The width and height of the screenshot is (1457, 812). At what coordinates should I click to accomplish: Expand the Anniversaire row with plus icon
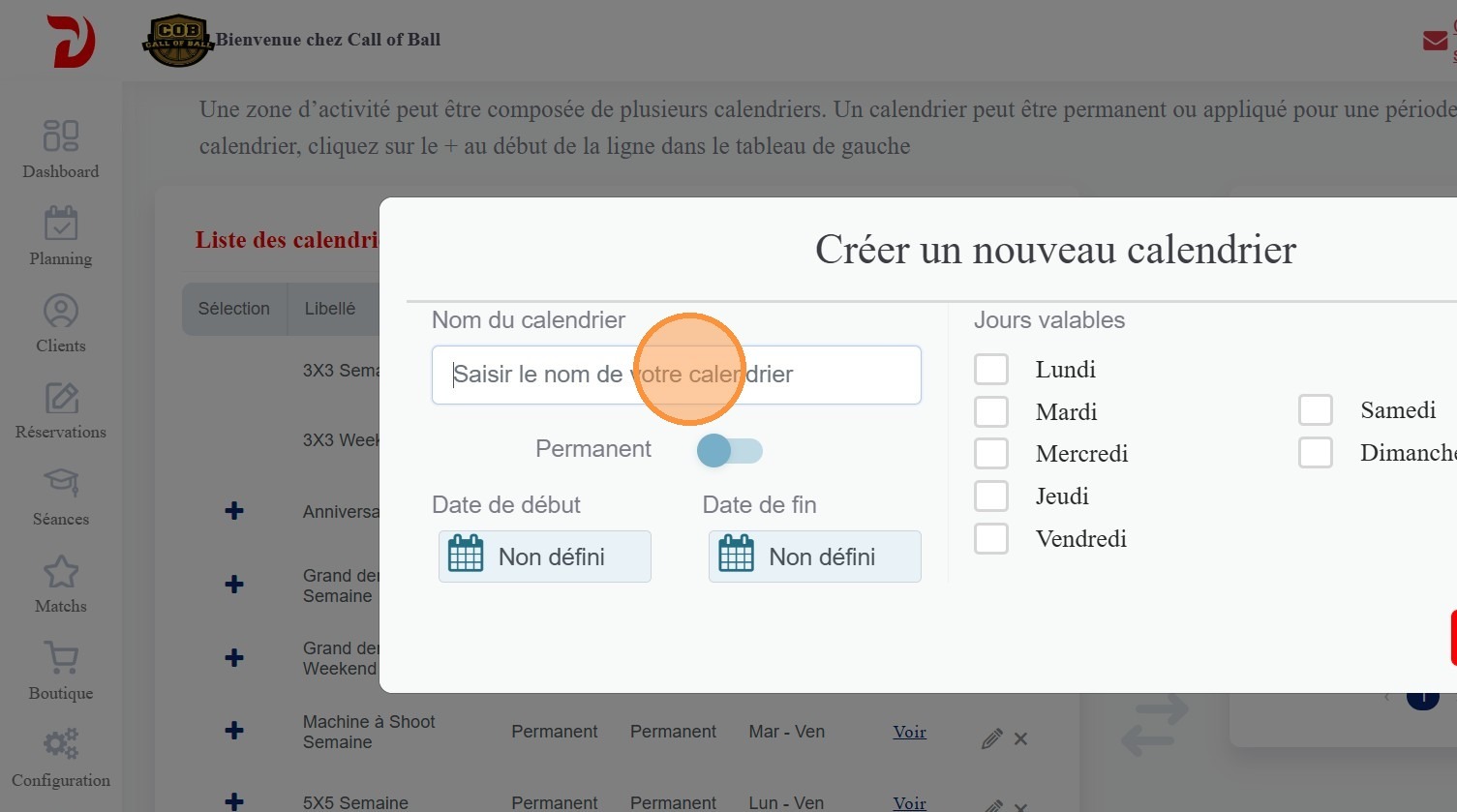[234, 511]
